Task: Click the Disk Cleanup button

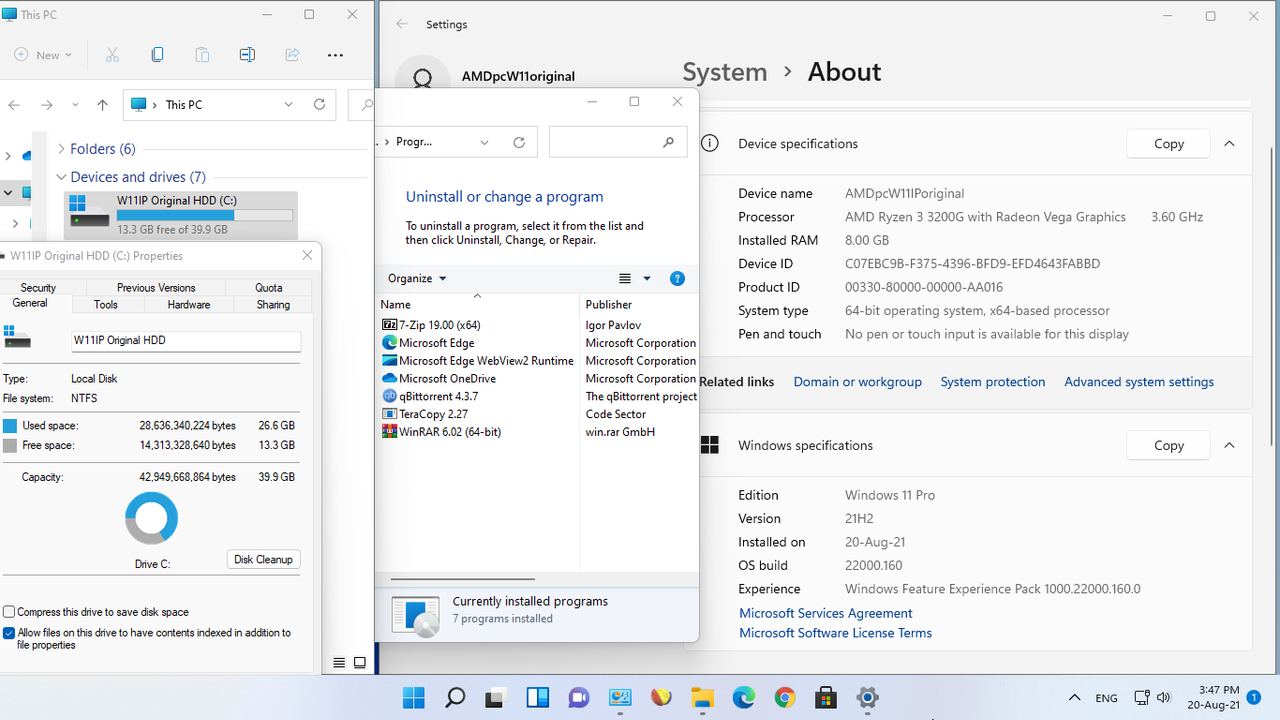Action: click(263, 559)
